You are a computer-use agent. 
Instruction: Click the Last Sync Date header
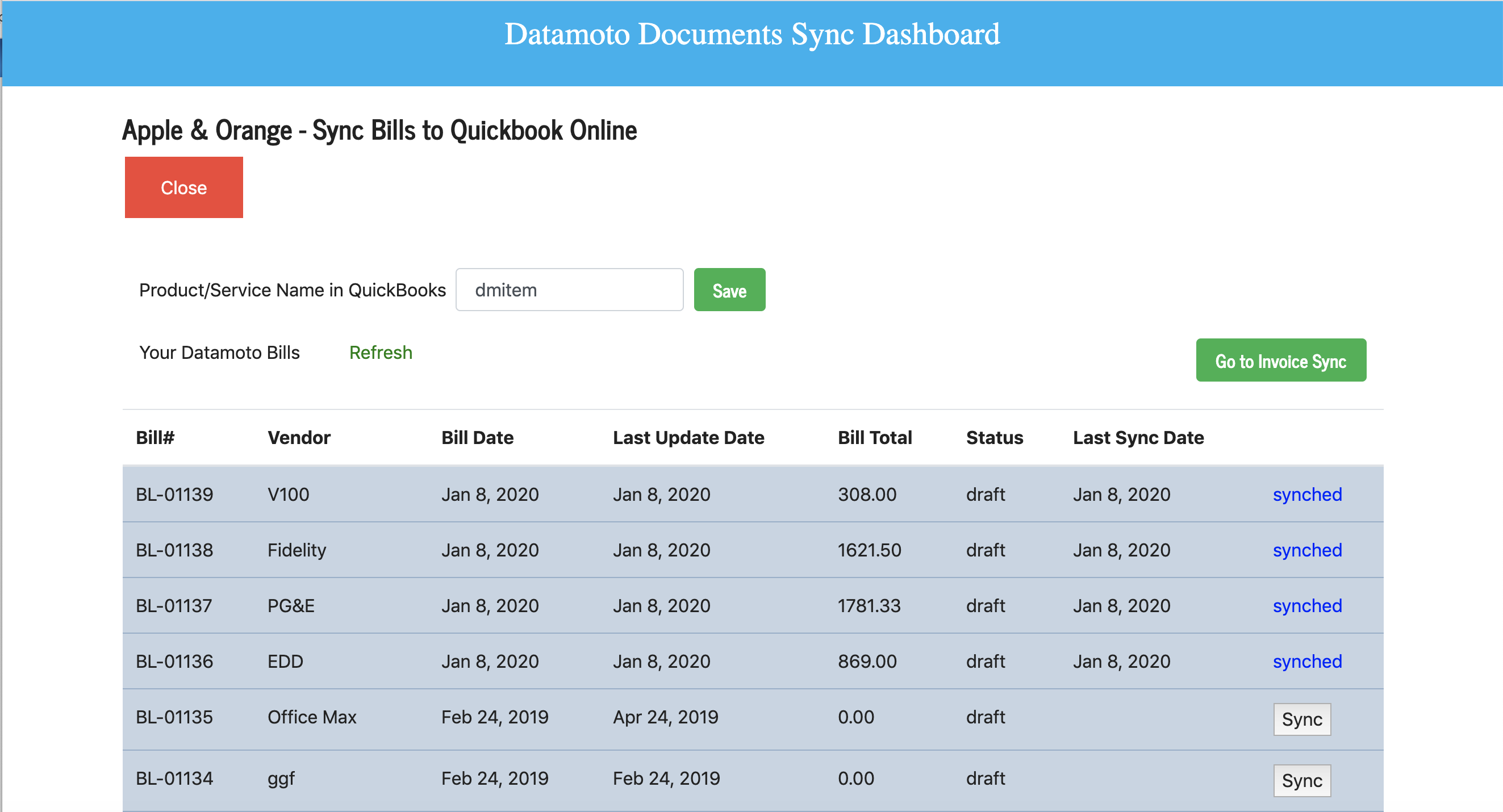click(1138, 437)
